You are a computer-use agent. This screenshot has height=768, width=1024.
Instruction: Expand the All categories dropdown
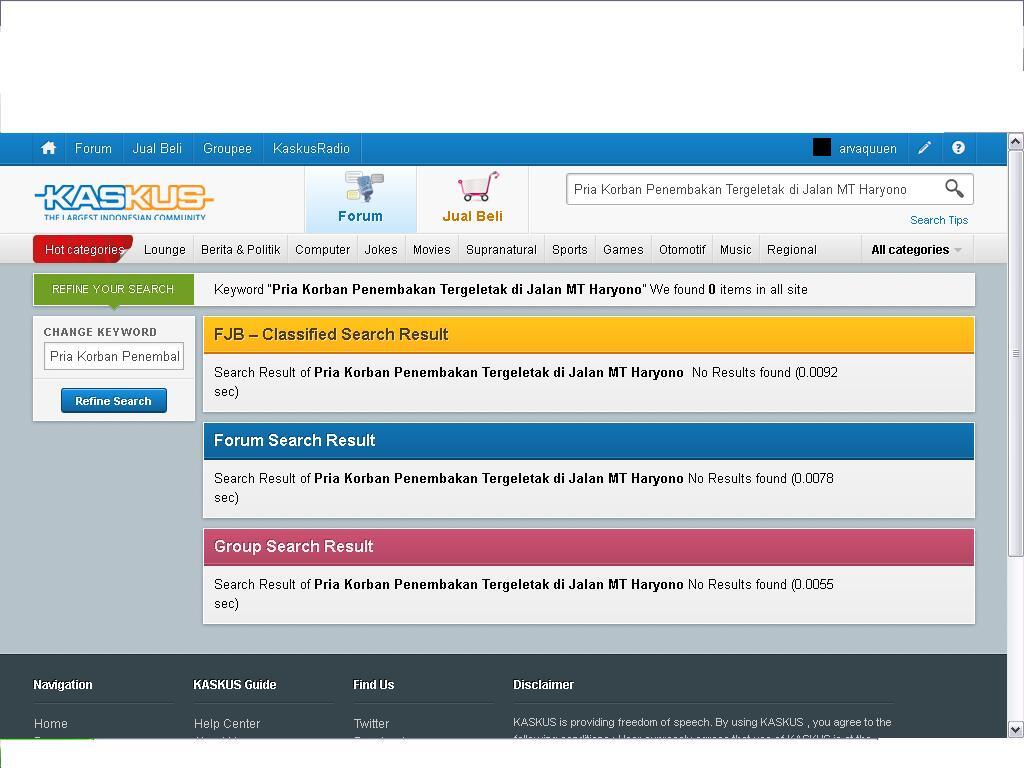916,249
